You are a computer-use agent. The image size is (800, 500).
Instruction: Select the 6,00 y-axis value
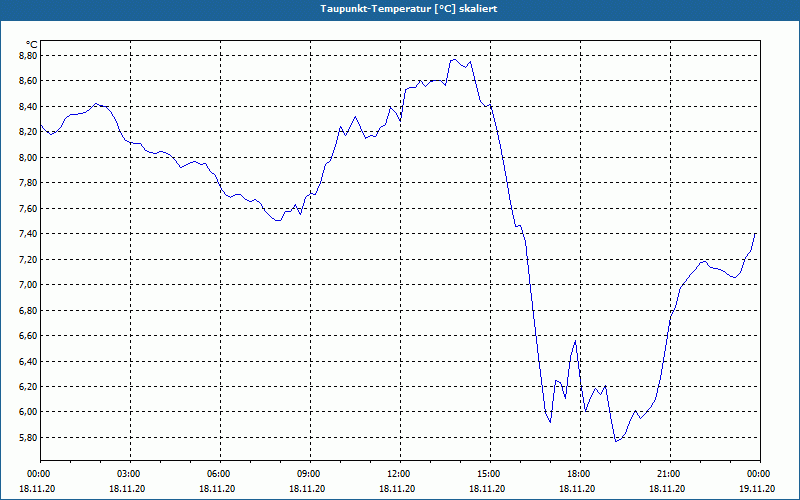[29, 412]
